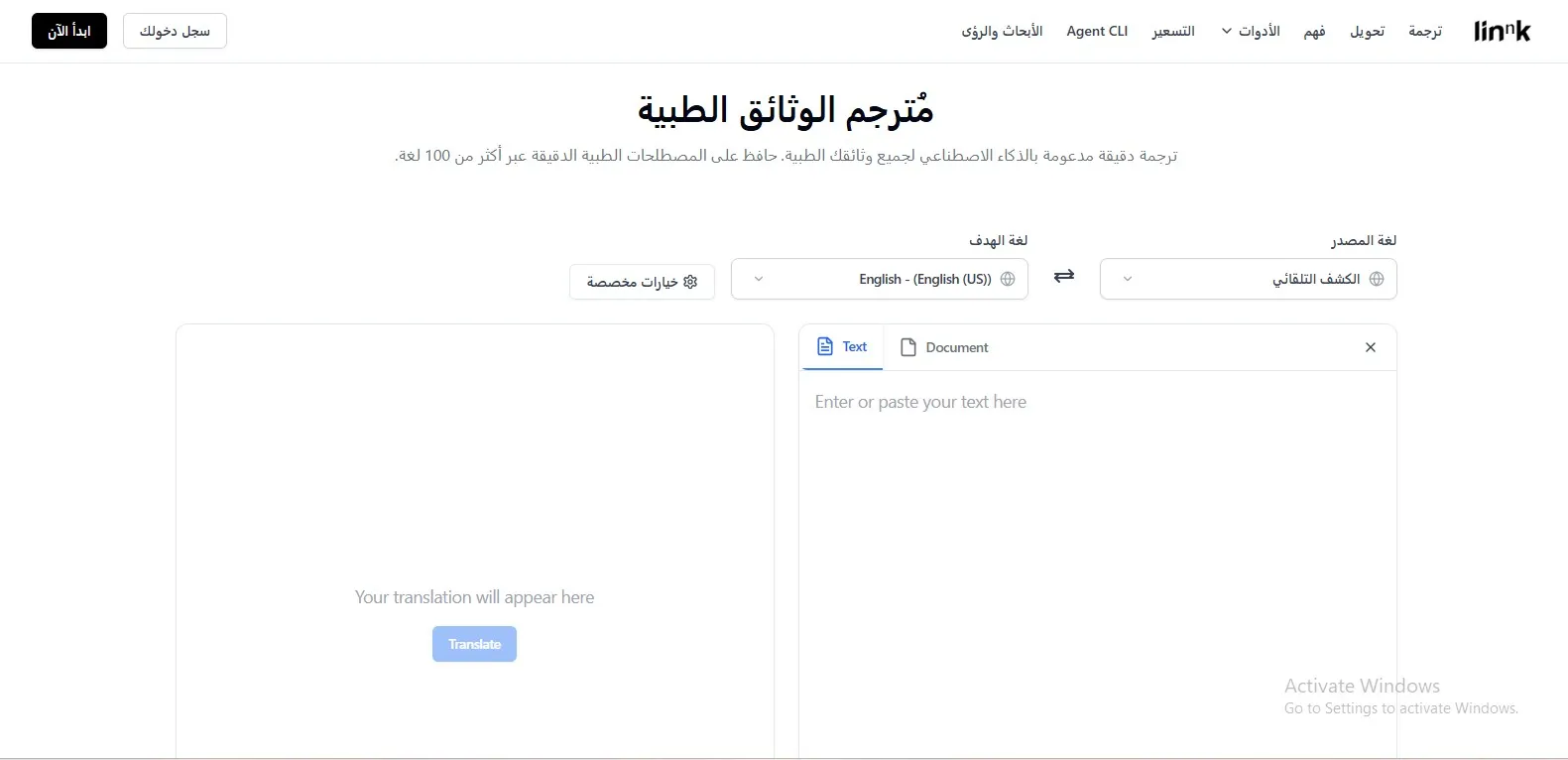The width and height of the screenshot is (1568, 760).
Task: Switch to the Text tab
Action: [x=842, y=347]
